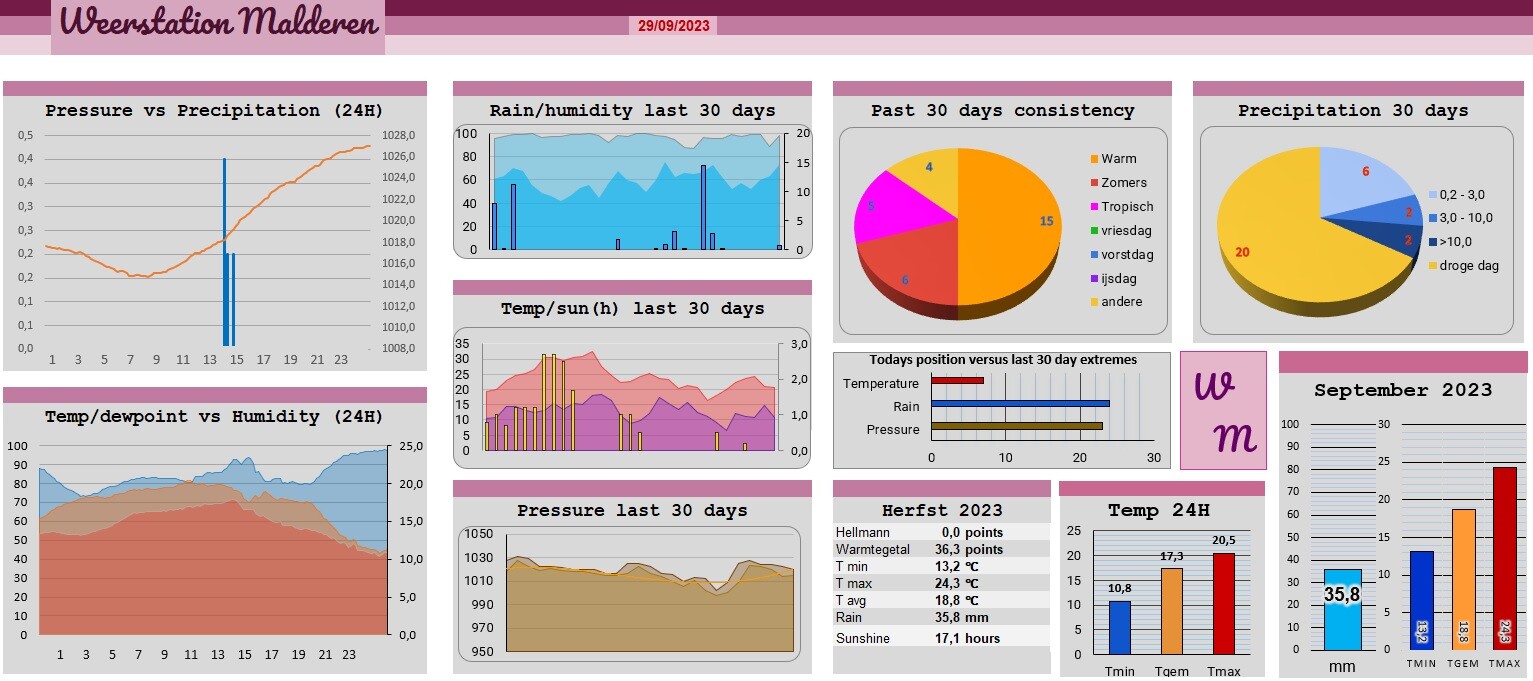This screenshot has height=681, width=1533.
Task: Click the dark blue >10,0 legend marker
Action: [1432, 242]
